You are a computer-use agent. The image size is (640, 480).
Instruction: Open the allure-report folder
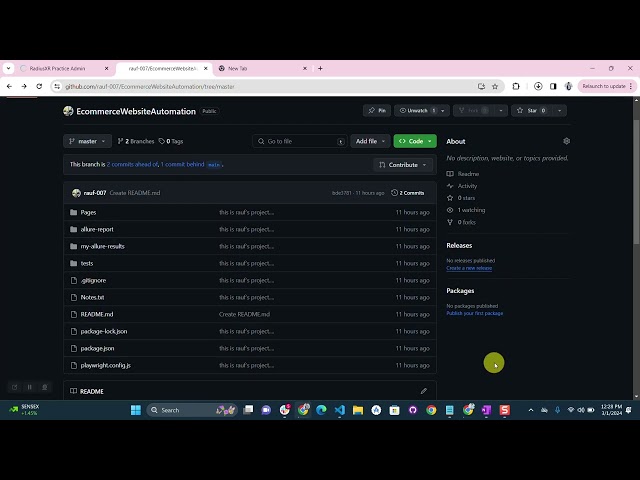[97, 229]
